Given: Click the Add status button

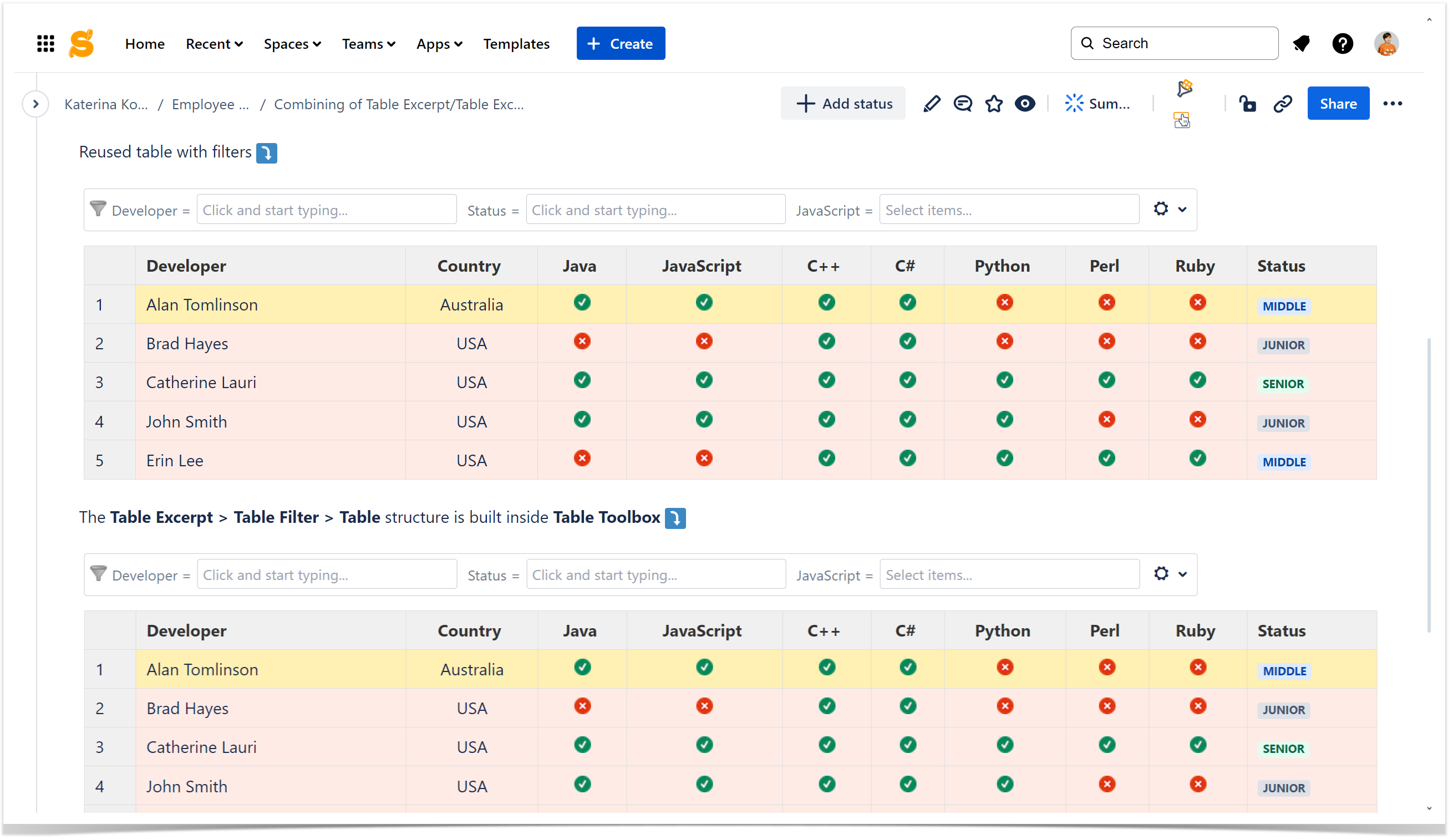Looking at the screenshot, I should [x=843, y=104].
